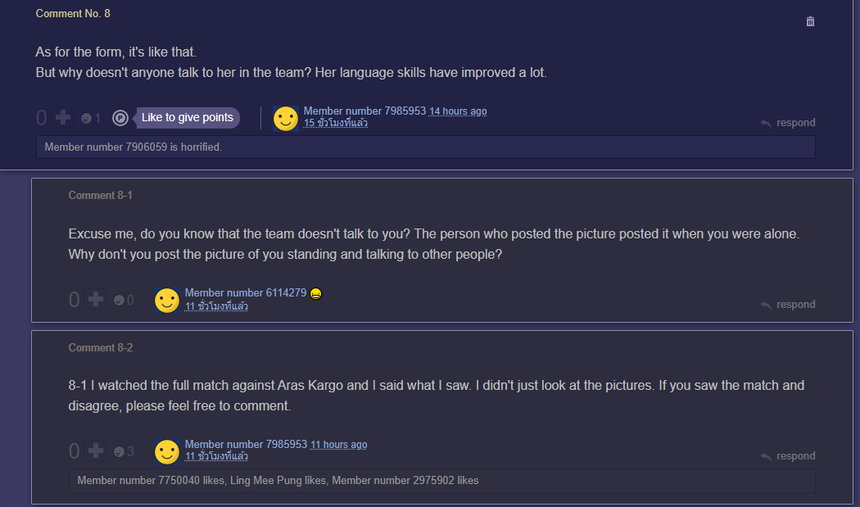Click emotion reaction icon on Comment 8-2
The image size is (860, 507).
[x=119, y=452]
